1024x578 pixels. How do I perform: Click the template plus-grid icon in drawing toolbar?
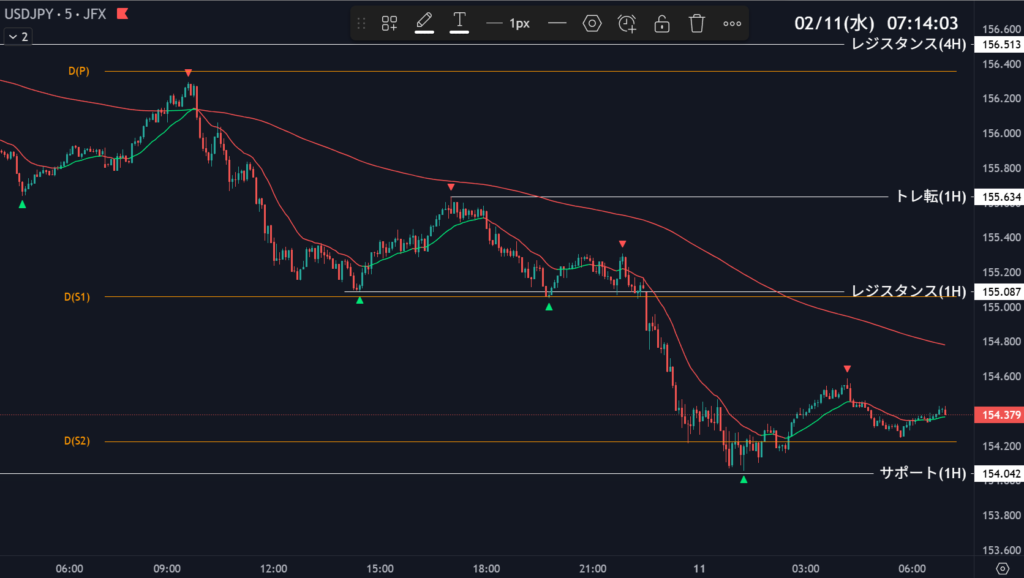tap(390, 23)
